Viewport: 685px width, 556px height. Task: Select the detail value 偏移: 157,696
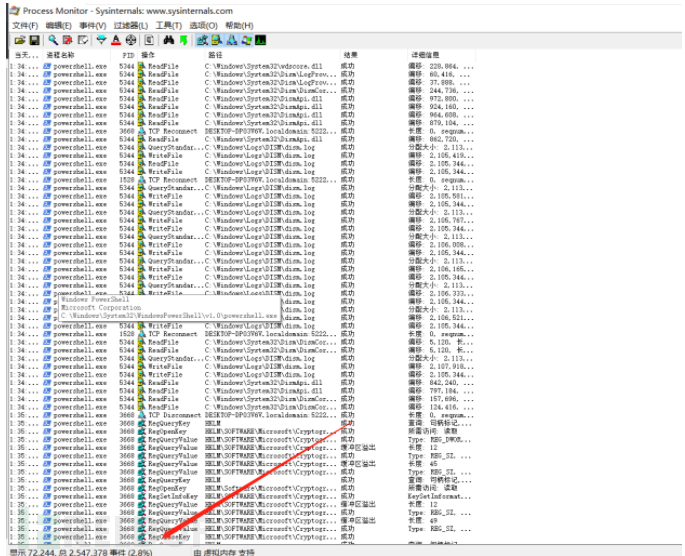440,399
